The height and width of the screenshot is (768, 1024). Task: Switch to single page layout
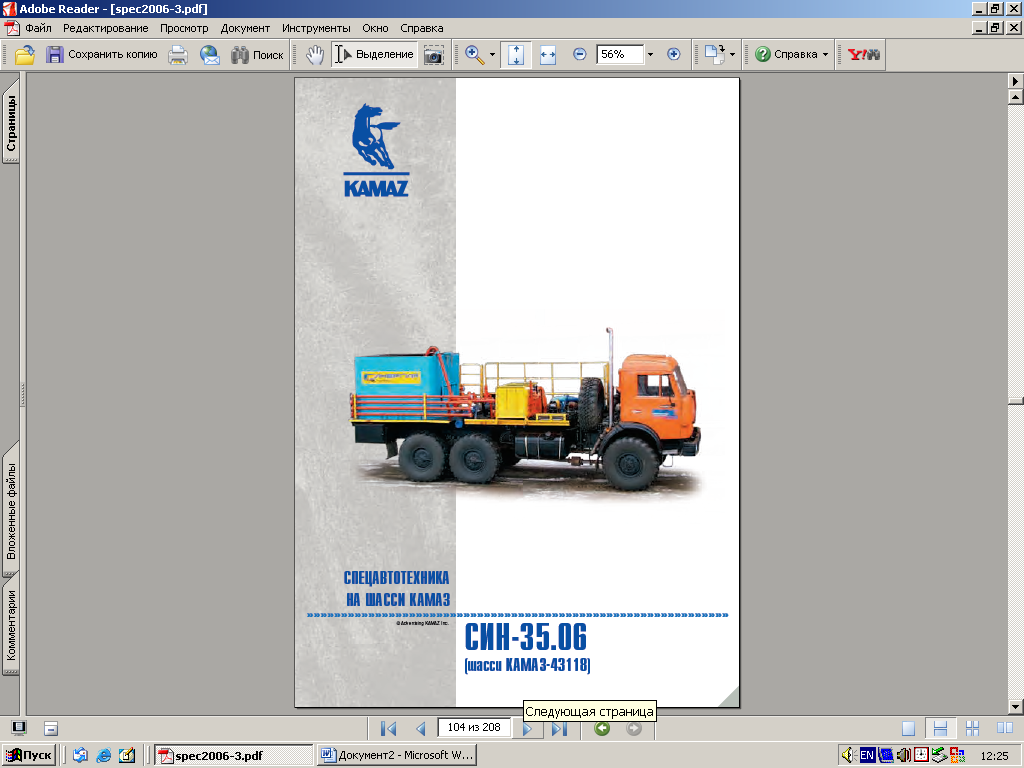(908, 728)
